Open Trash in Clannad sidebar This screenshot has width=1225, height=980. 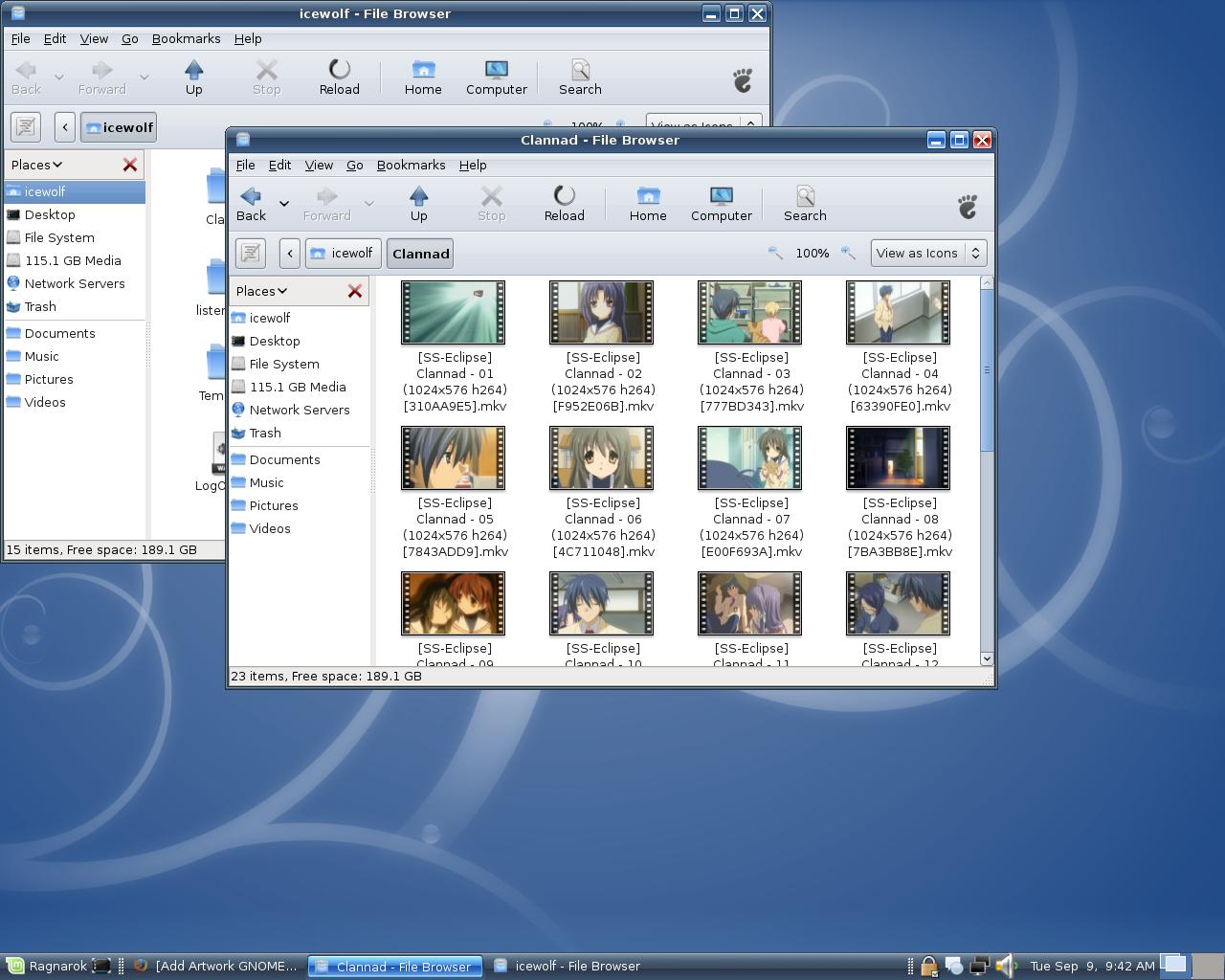point(300,433)
